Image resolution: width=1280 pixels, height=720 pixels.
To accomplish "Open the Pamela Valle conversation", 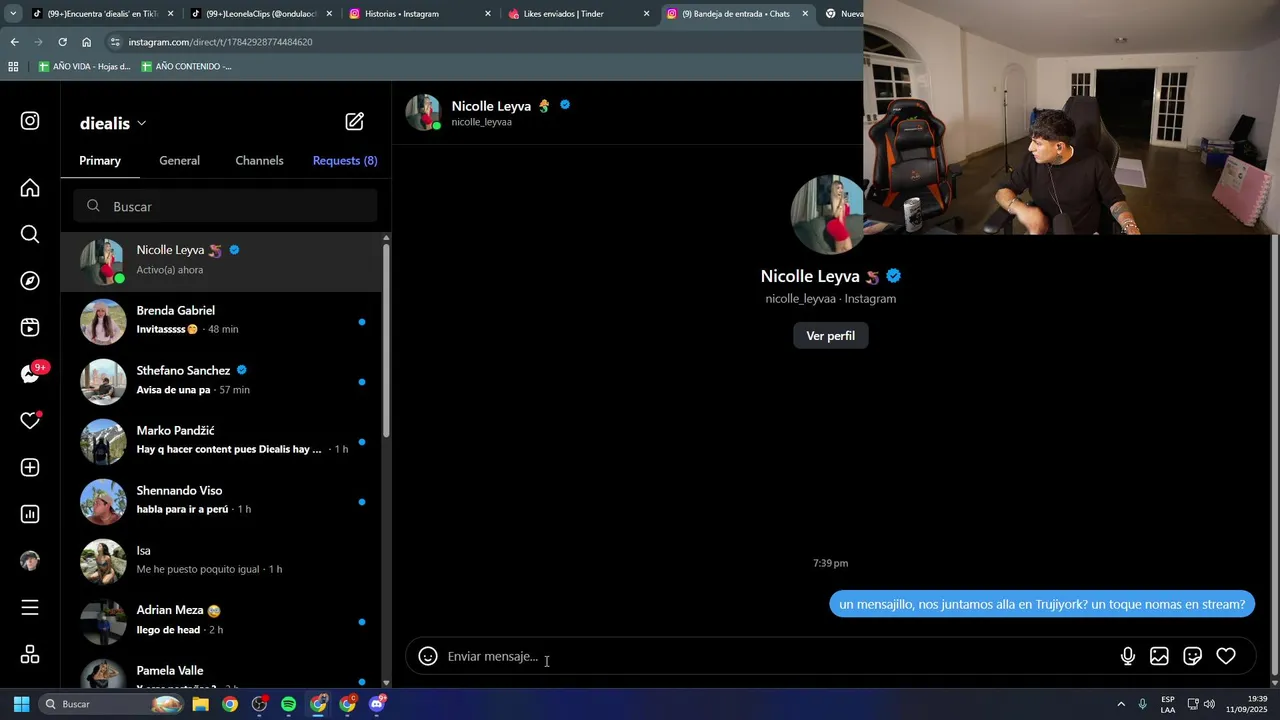I will click(x=221, y=670).
